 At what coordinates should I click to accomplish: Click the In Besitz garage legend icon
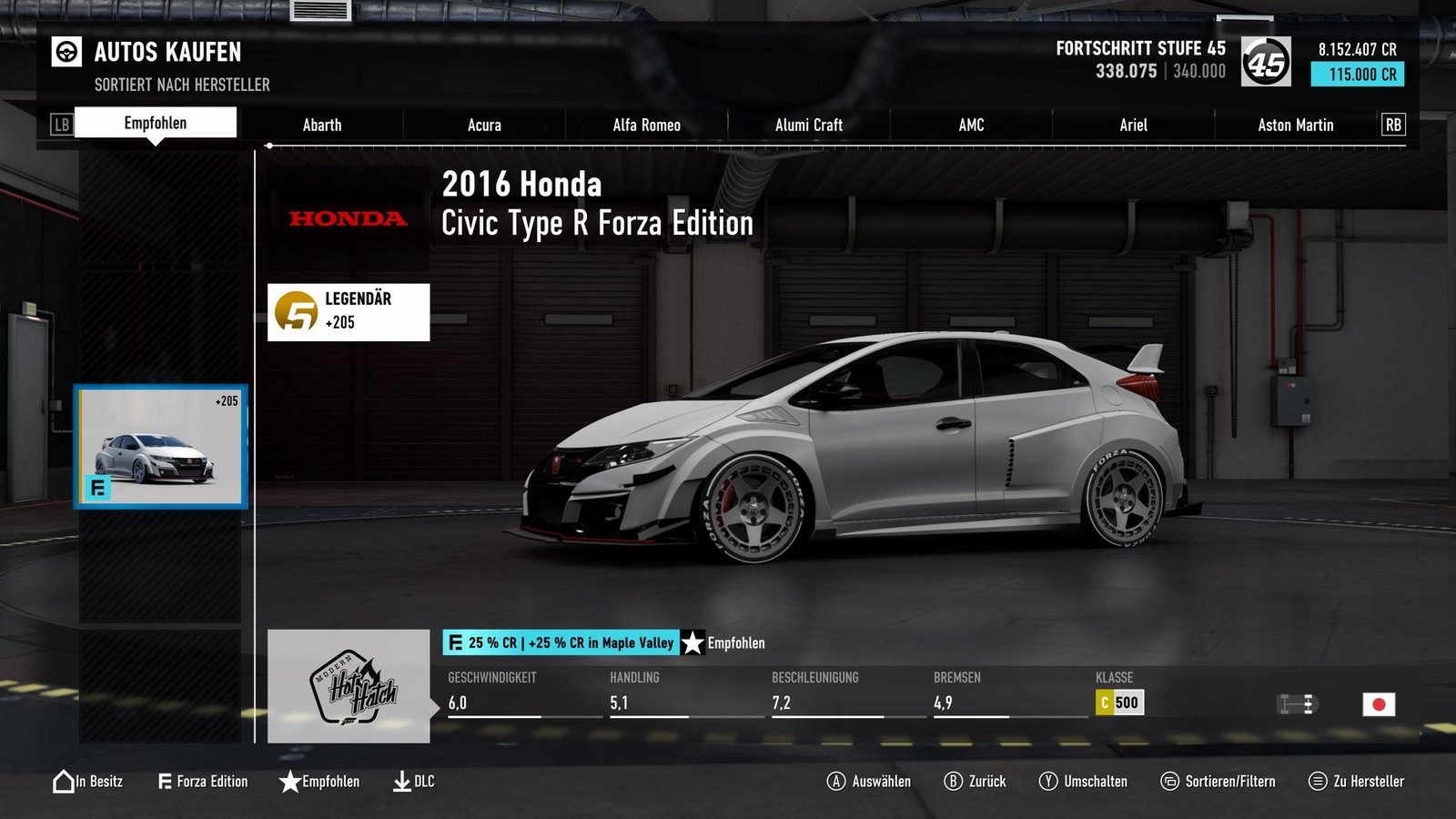[x=64, y=781]
